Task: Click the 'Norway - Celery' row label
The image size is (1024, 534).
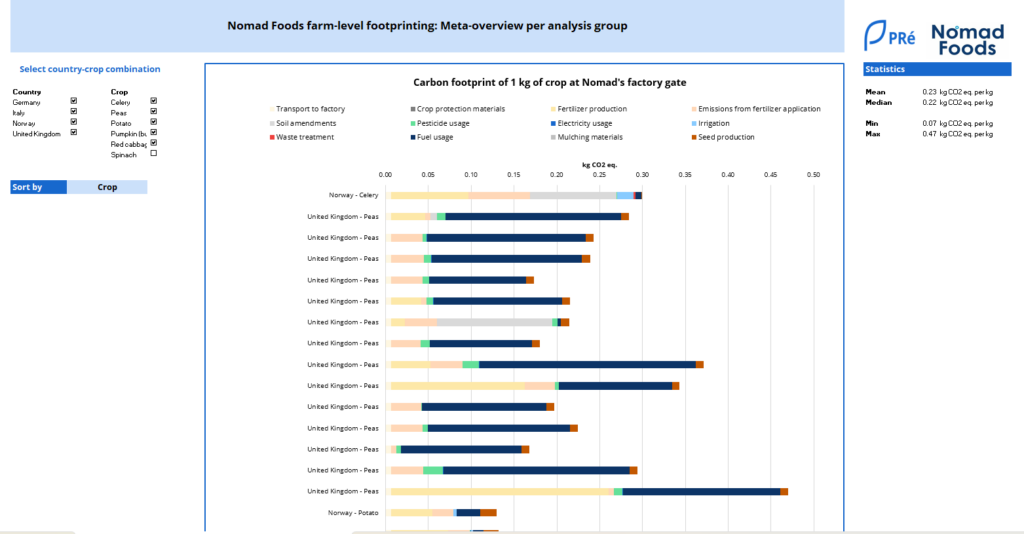Action: pos(353,195)
